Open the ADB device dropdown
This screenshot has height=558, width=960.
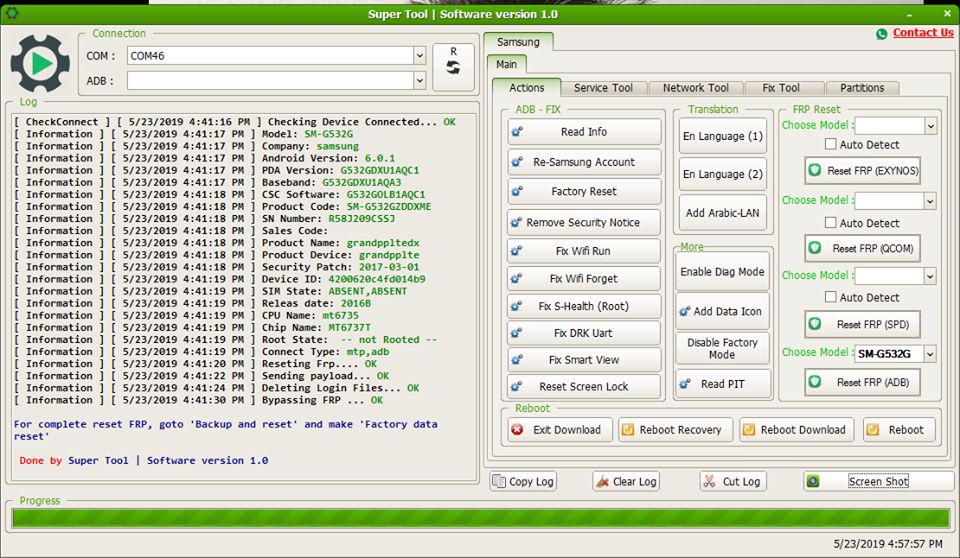(x=419, y=80)
